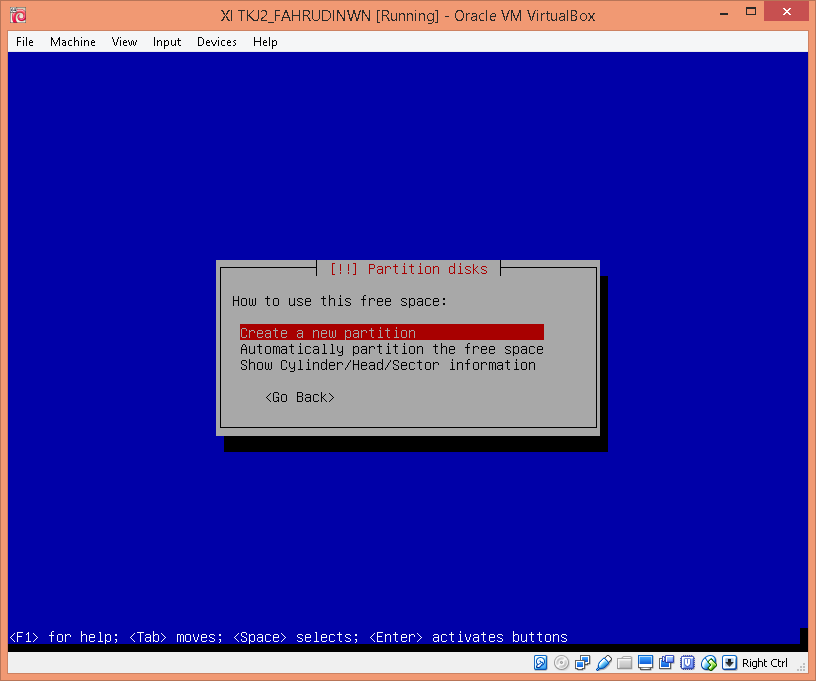Open the shared folders status icon
The image size is (816, 681).
pyautogui.click(x=624, y=662)
